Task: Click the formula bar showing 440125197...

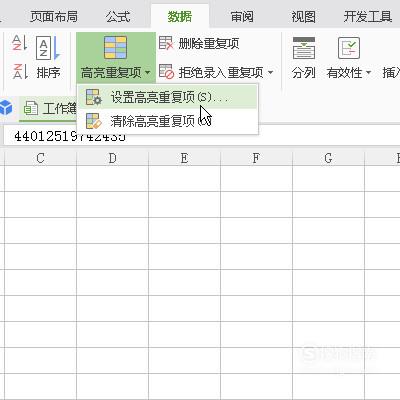Action: pos(202,136)
